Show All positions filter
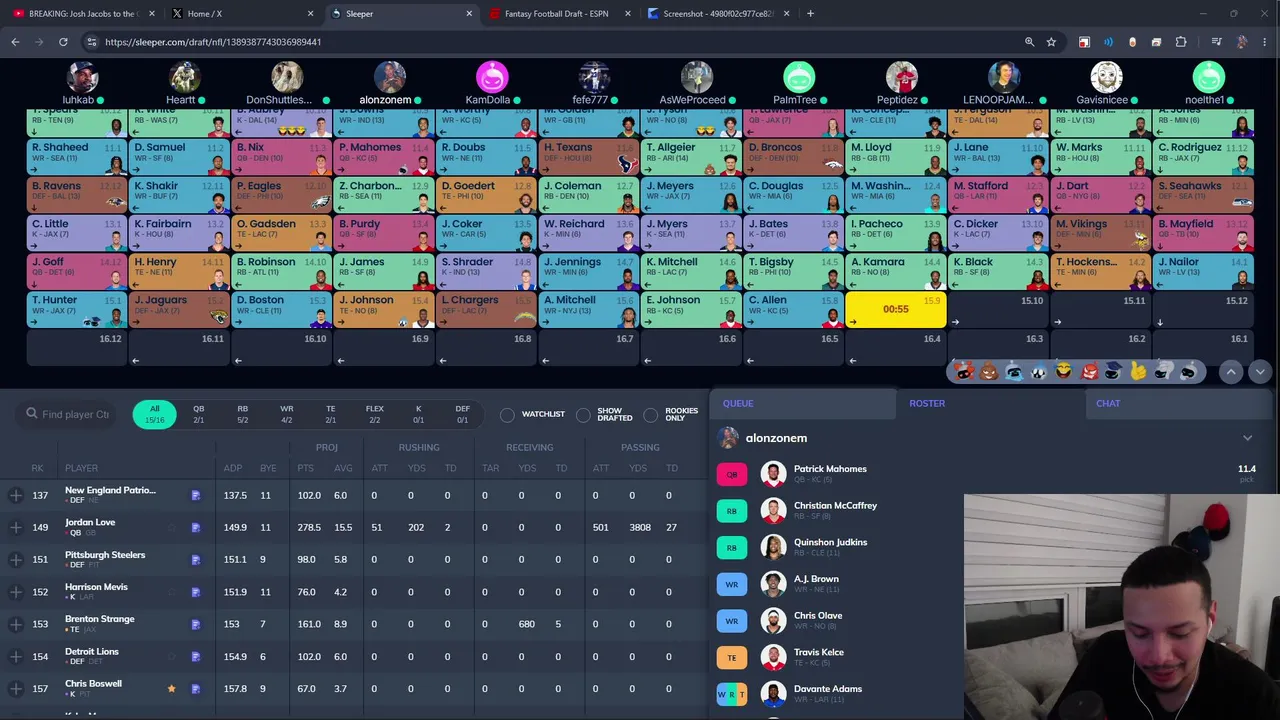 pos(154,414)
